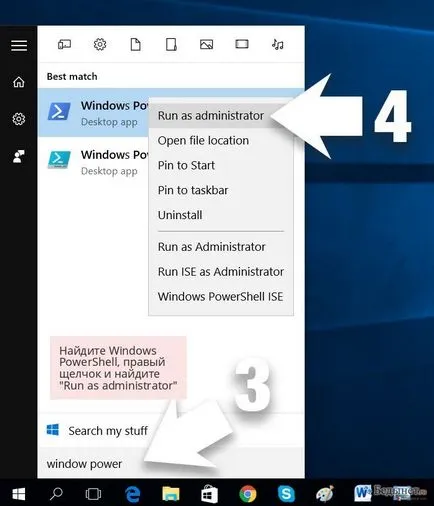Viewport: 434px width, 506px height.
Task: Filter search results by Videos
Action: 242,44
